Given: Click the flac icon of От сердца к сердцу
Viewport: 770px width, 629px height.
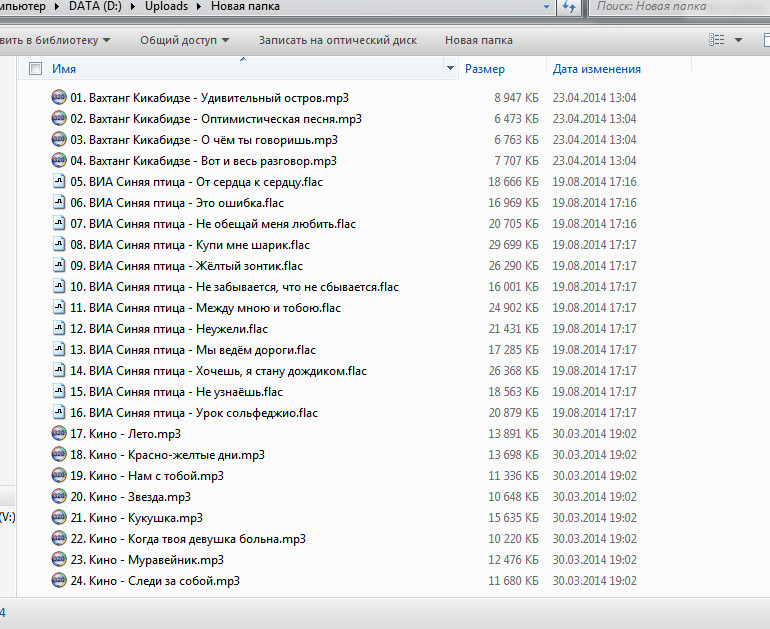Looking at the screenshot, I should coord(59,182).
